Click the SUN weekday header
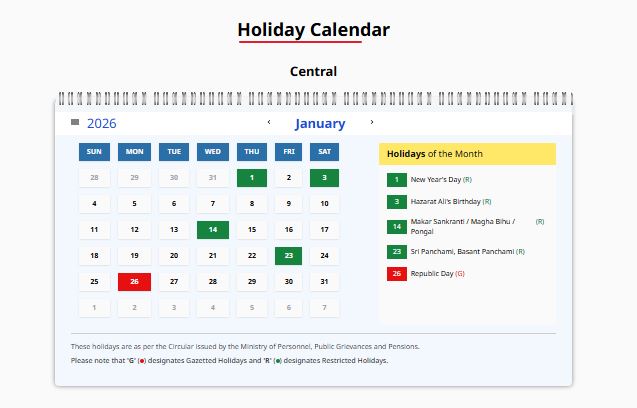Viewport: 637px width, 408px height. [94, 152]
